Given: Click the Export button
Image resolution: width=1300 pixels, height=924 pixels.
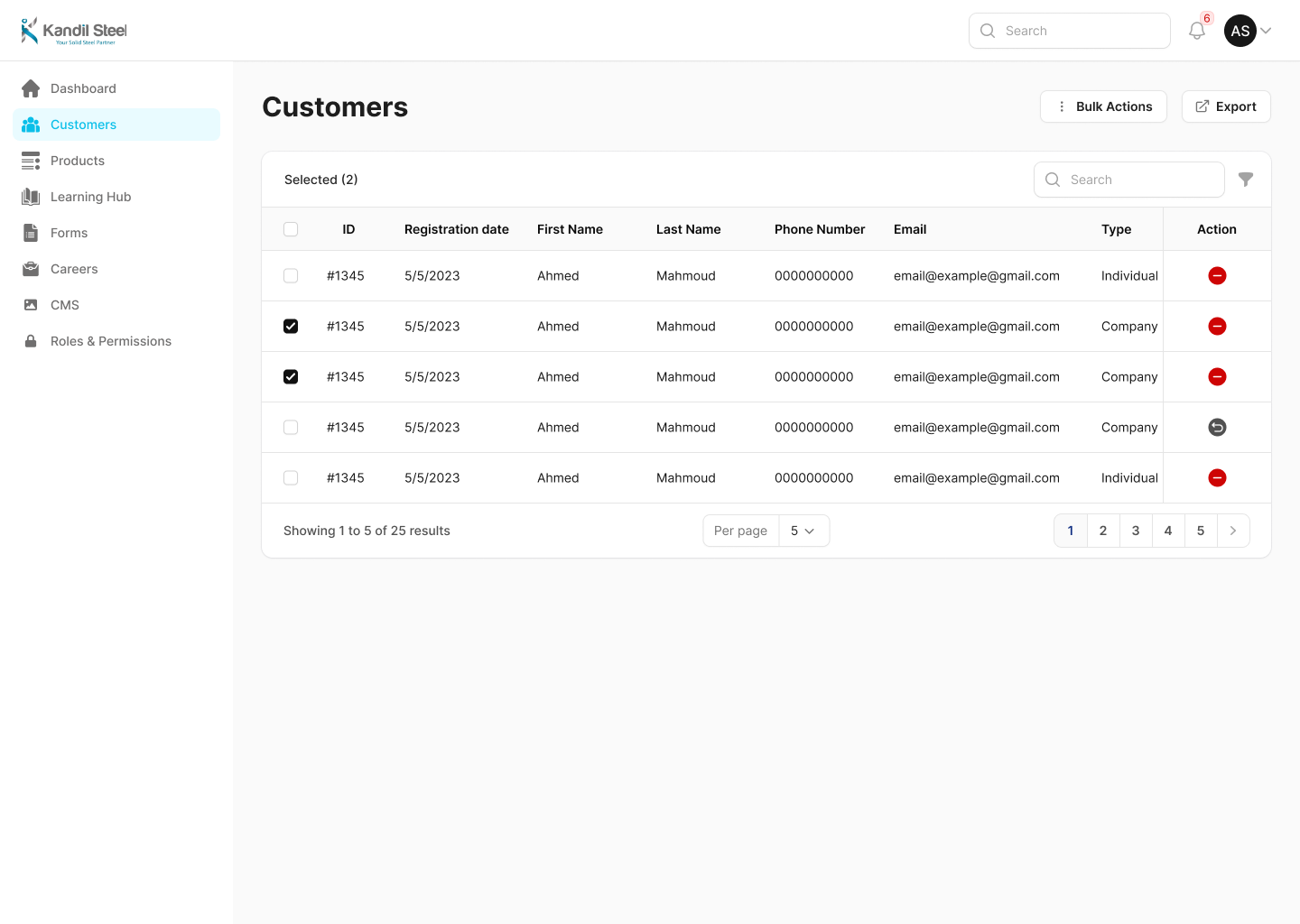Looking at the screenshot, I should pos(1226,106).
